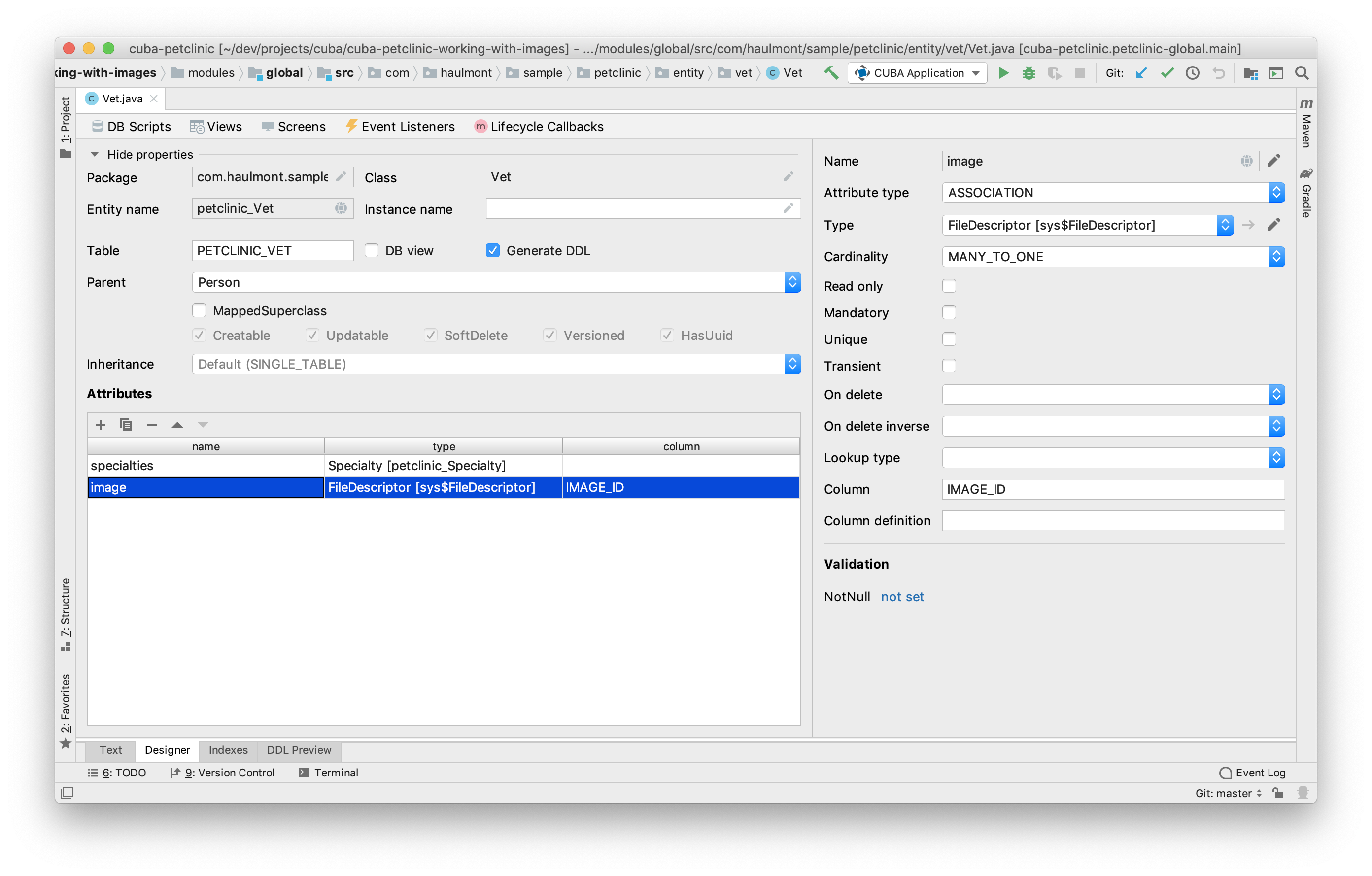Switch to the Text tab

click(110, 750)
